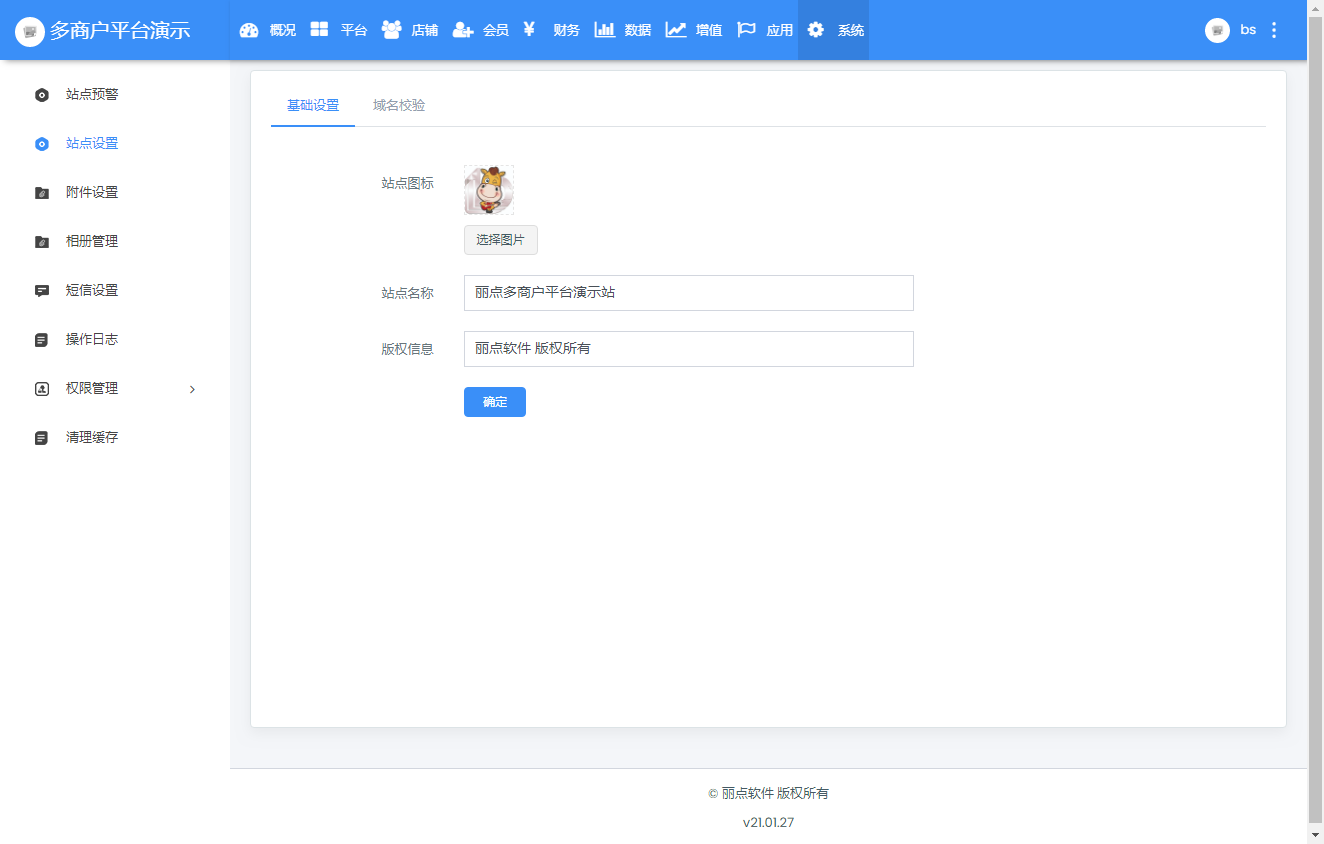Click the 附件设置 folder icon

coord(42,193)
